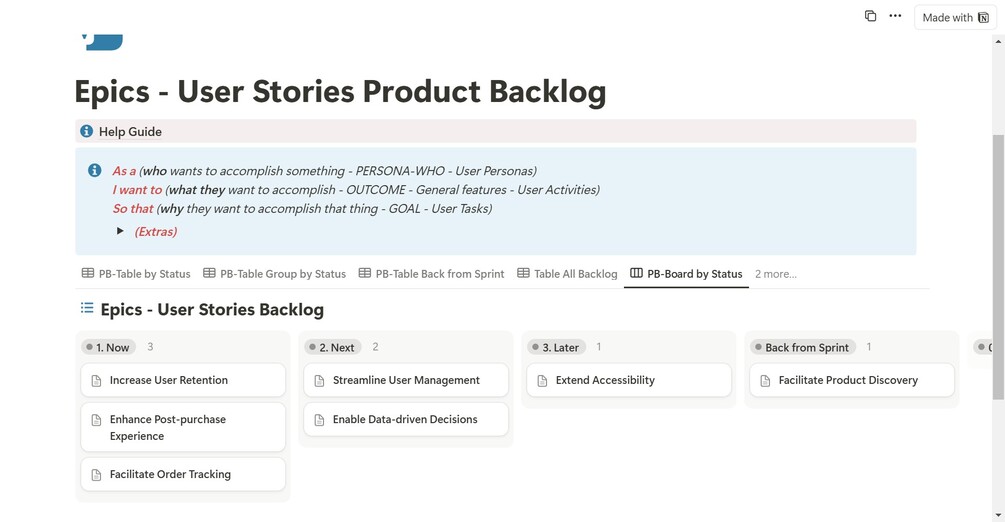Show the 2 more hidden views
Screen dimensions: 1005x522
775,274
